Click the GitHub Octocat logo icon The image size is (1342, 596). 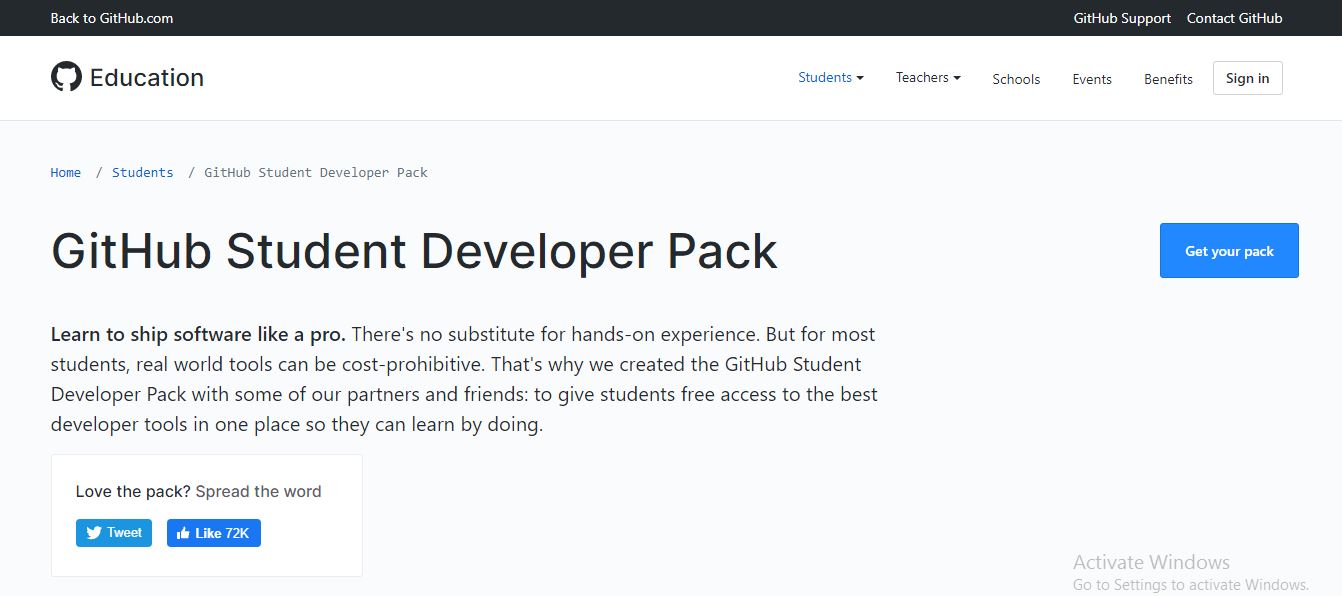tap(66, 77)
